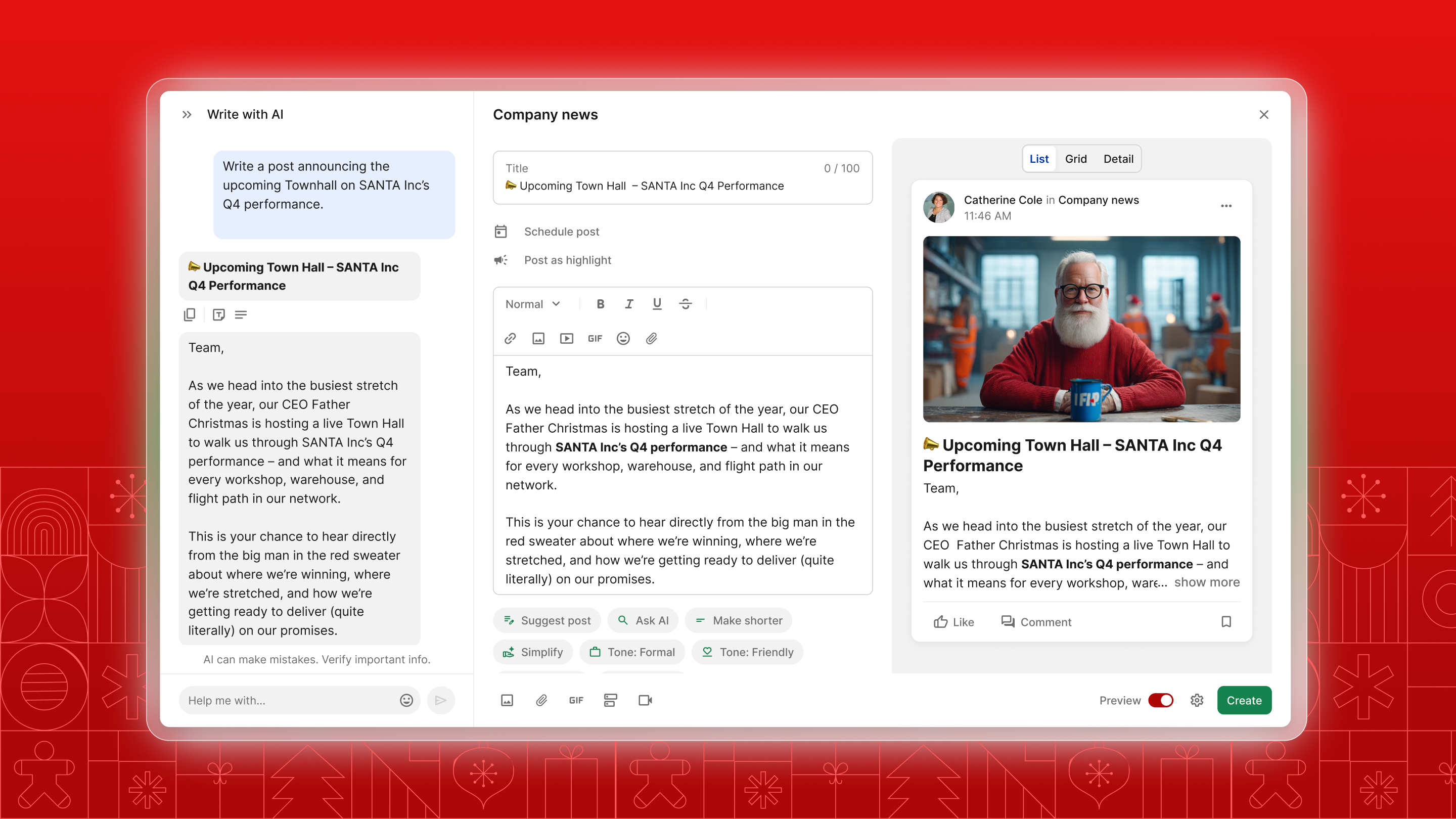Expand the truncated post with show more
The image size is (1456, 819).
(x=1206, y=582)
